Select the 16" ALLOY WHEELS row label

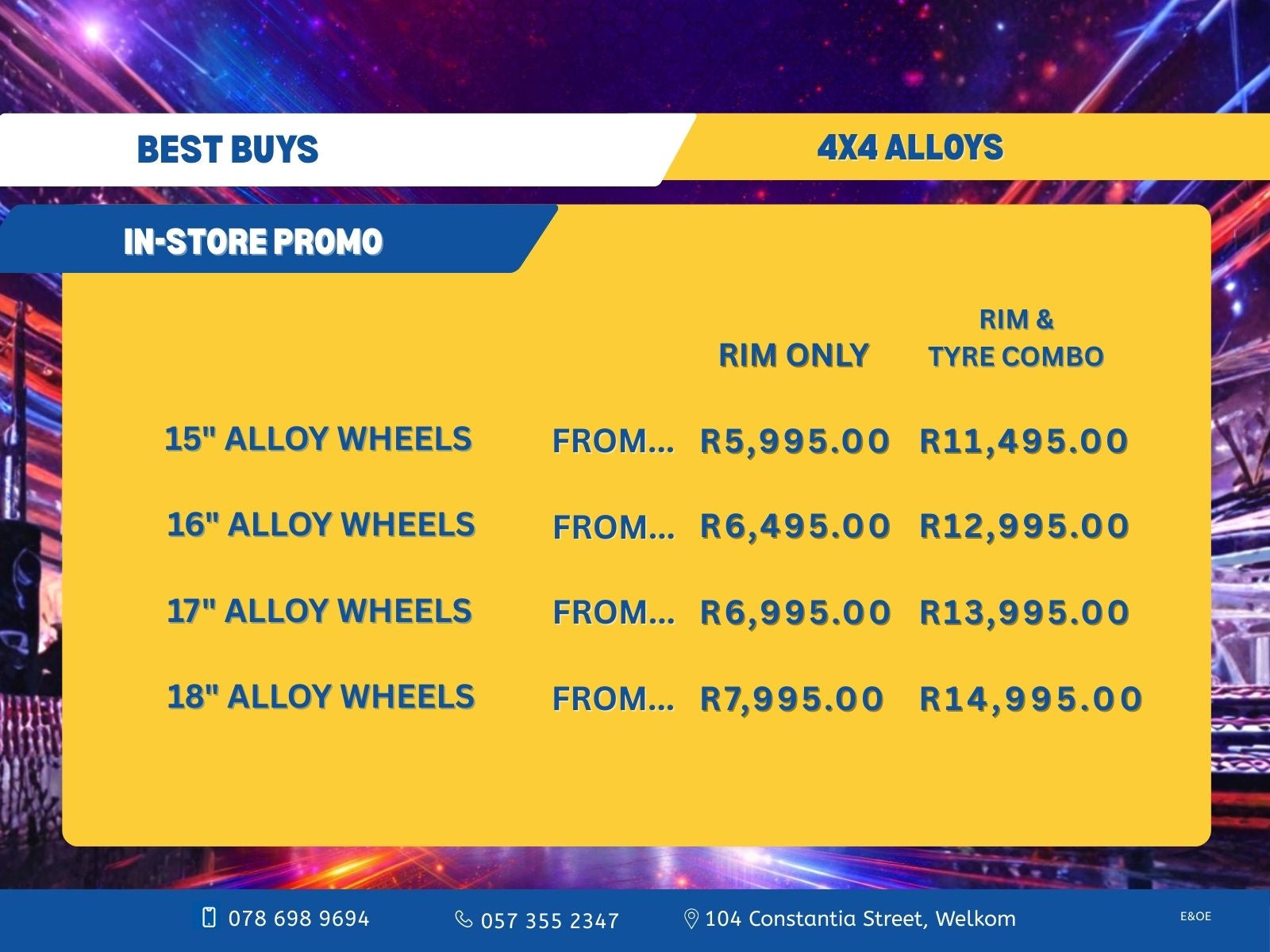pos(321,524)
